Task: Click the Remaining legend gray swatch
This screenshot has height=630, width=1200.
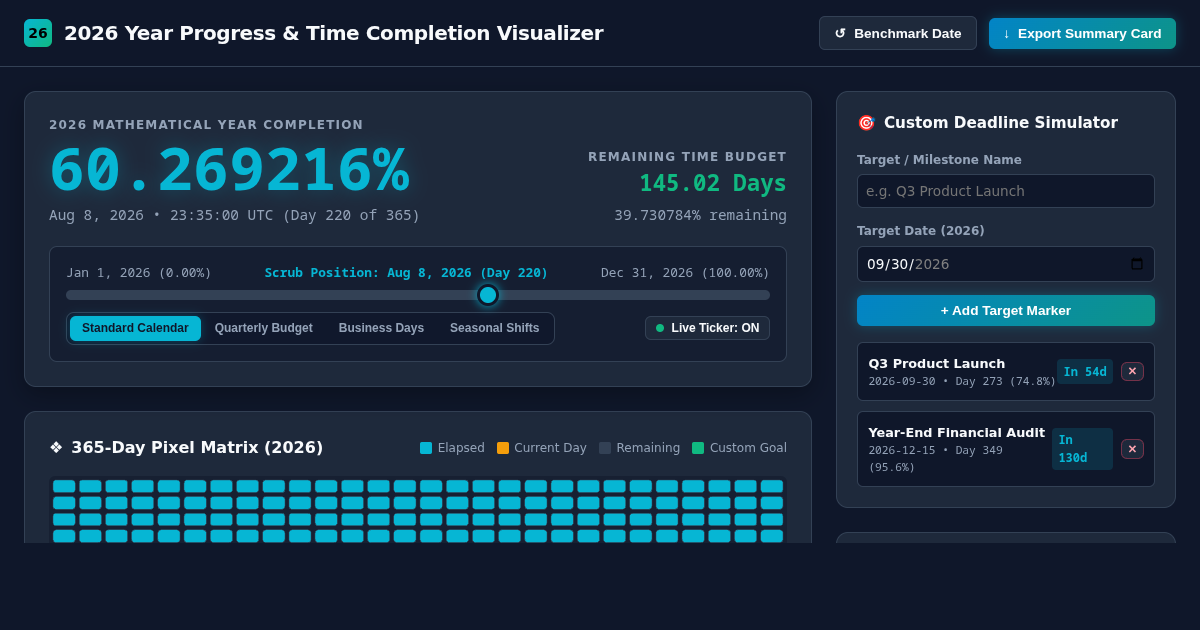Action: [x=605, y=448]
